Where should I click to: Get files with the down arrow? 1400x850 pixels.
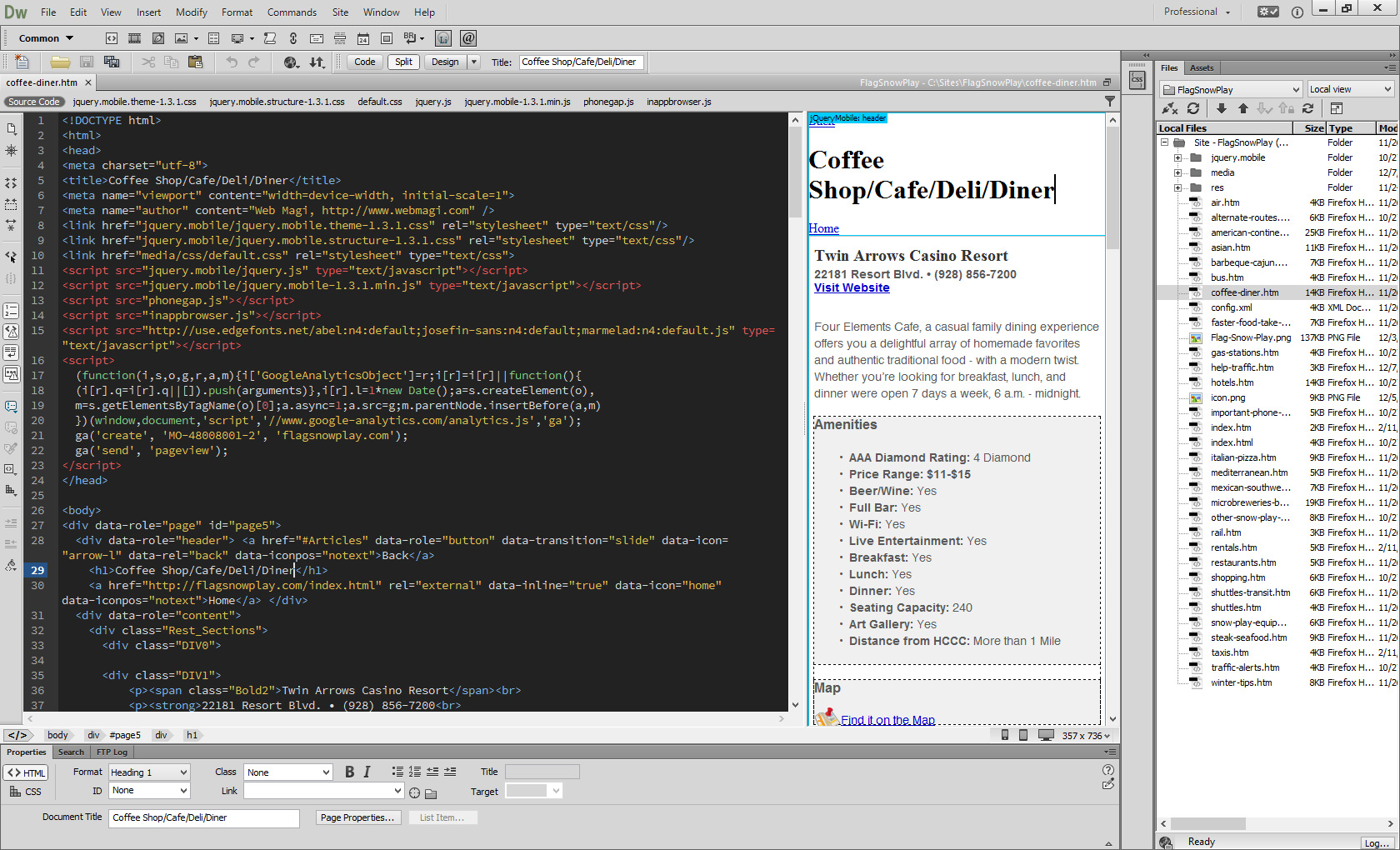coord(1222,108)
